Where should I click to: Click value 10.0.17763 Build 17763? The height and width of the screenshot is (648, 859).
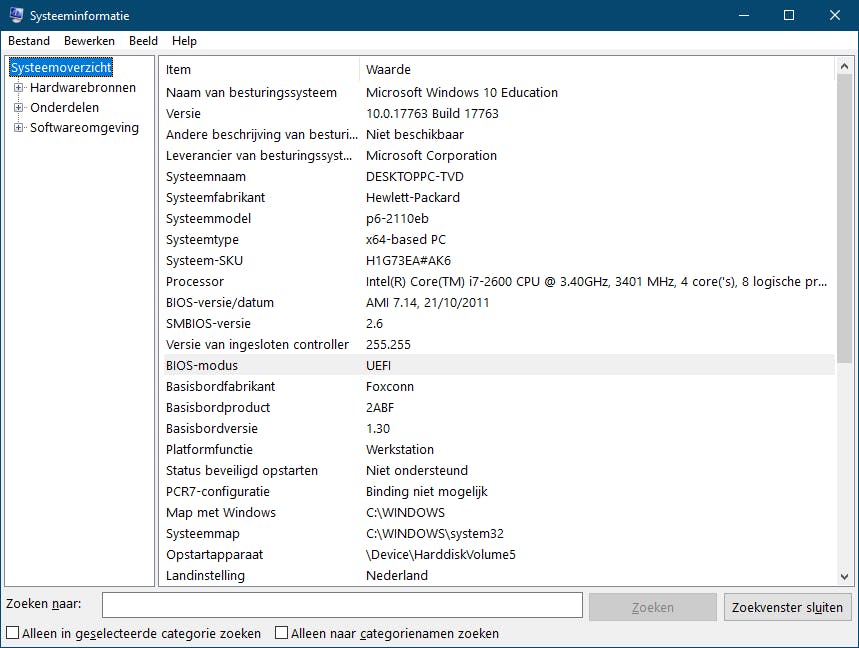point(432,113)
